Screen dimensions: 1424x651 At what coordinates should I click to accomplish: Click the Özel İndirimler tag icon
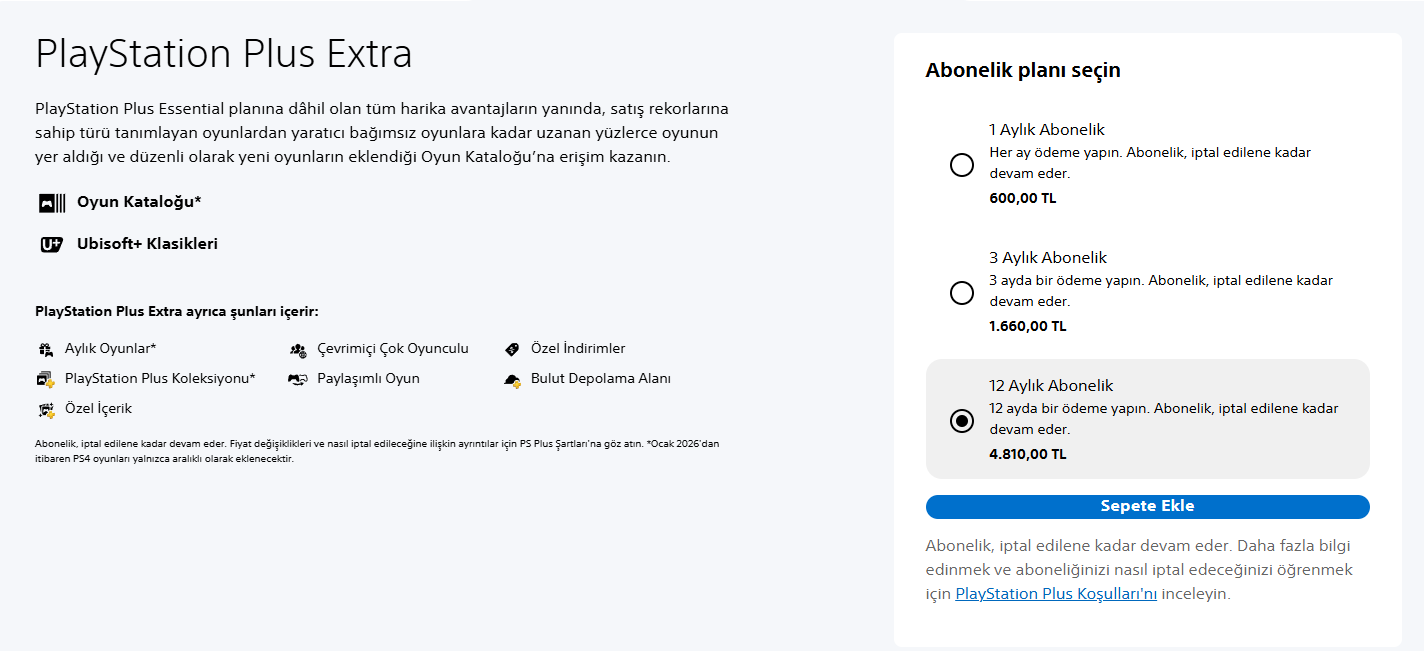pos(512,349)
